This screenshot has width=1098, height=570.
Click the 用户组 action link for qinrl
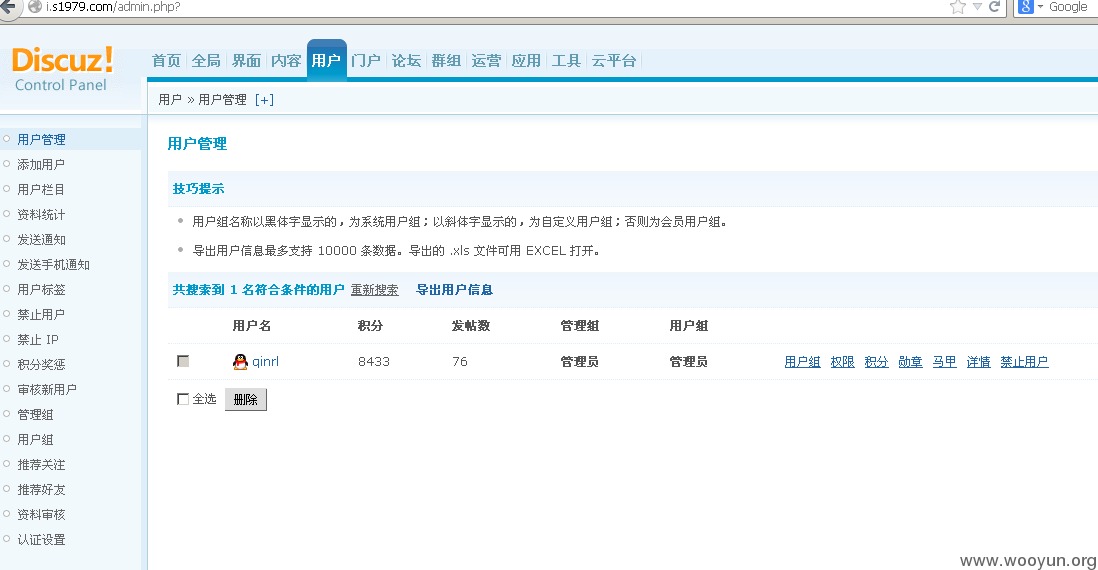pos(802,362)
